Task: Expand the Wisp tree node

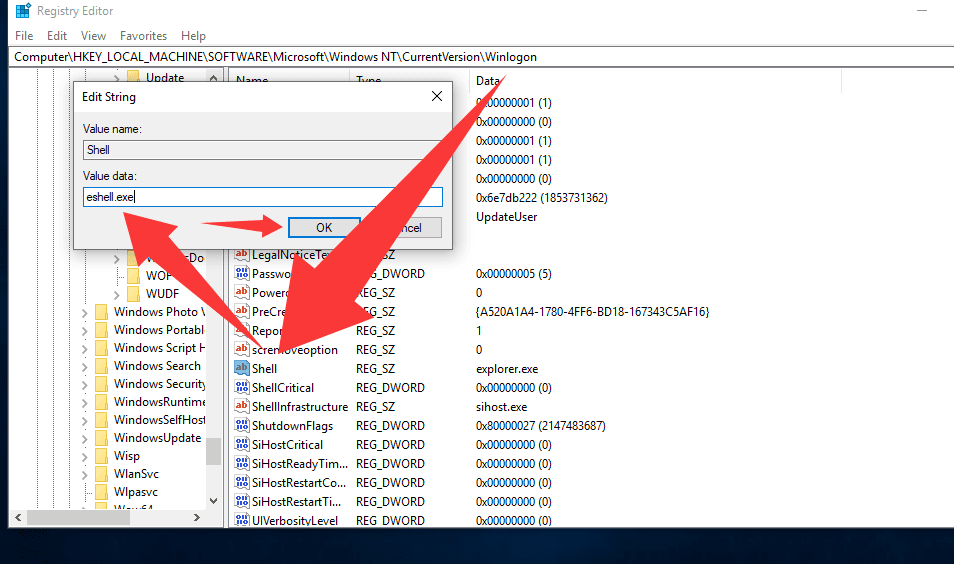Action: 85,457
